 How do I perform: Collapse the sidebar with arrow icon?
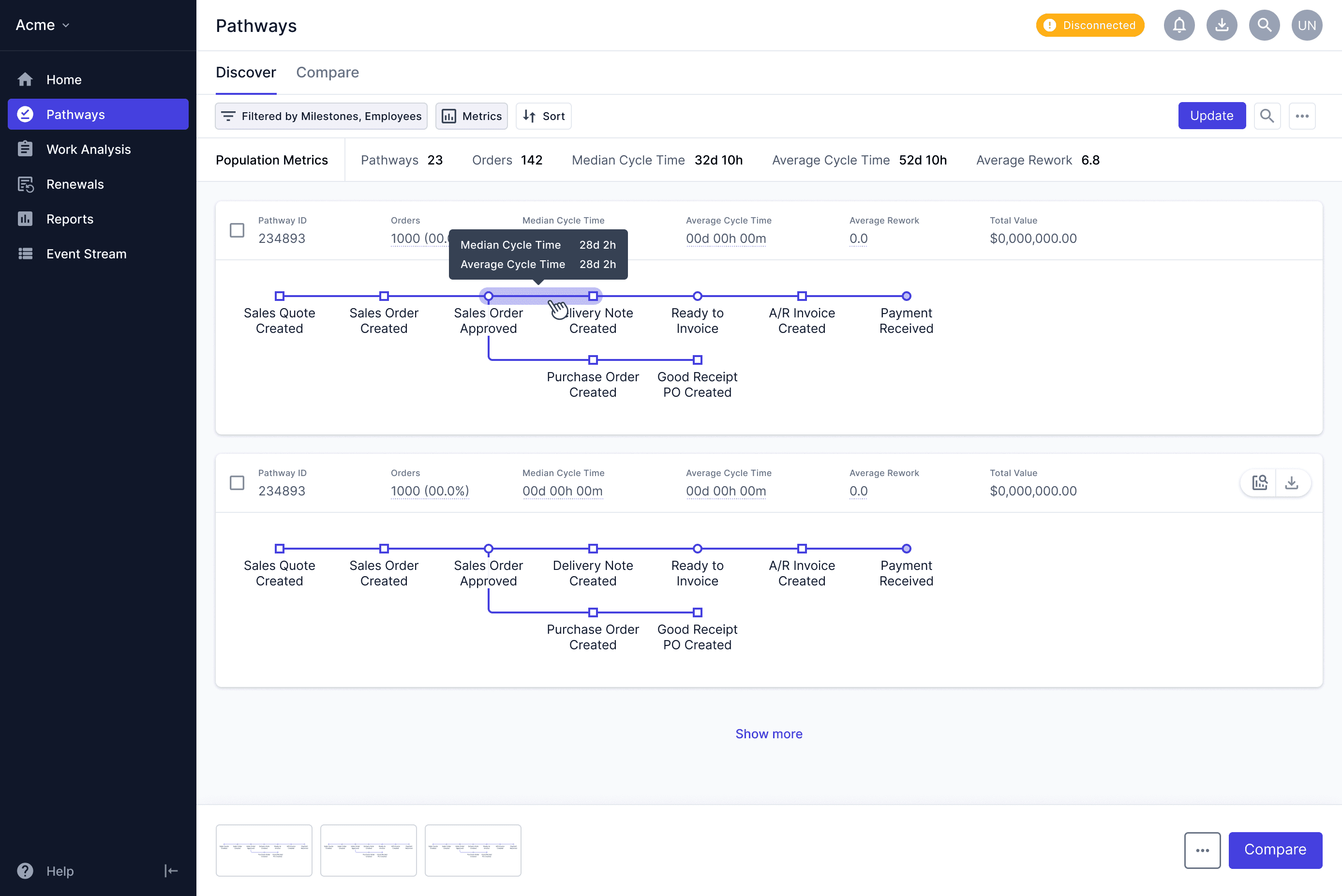pos(171,870)
